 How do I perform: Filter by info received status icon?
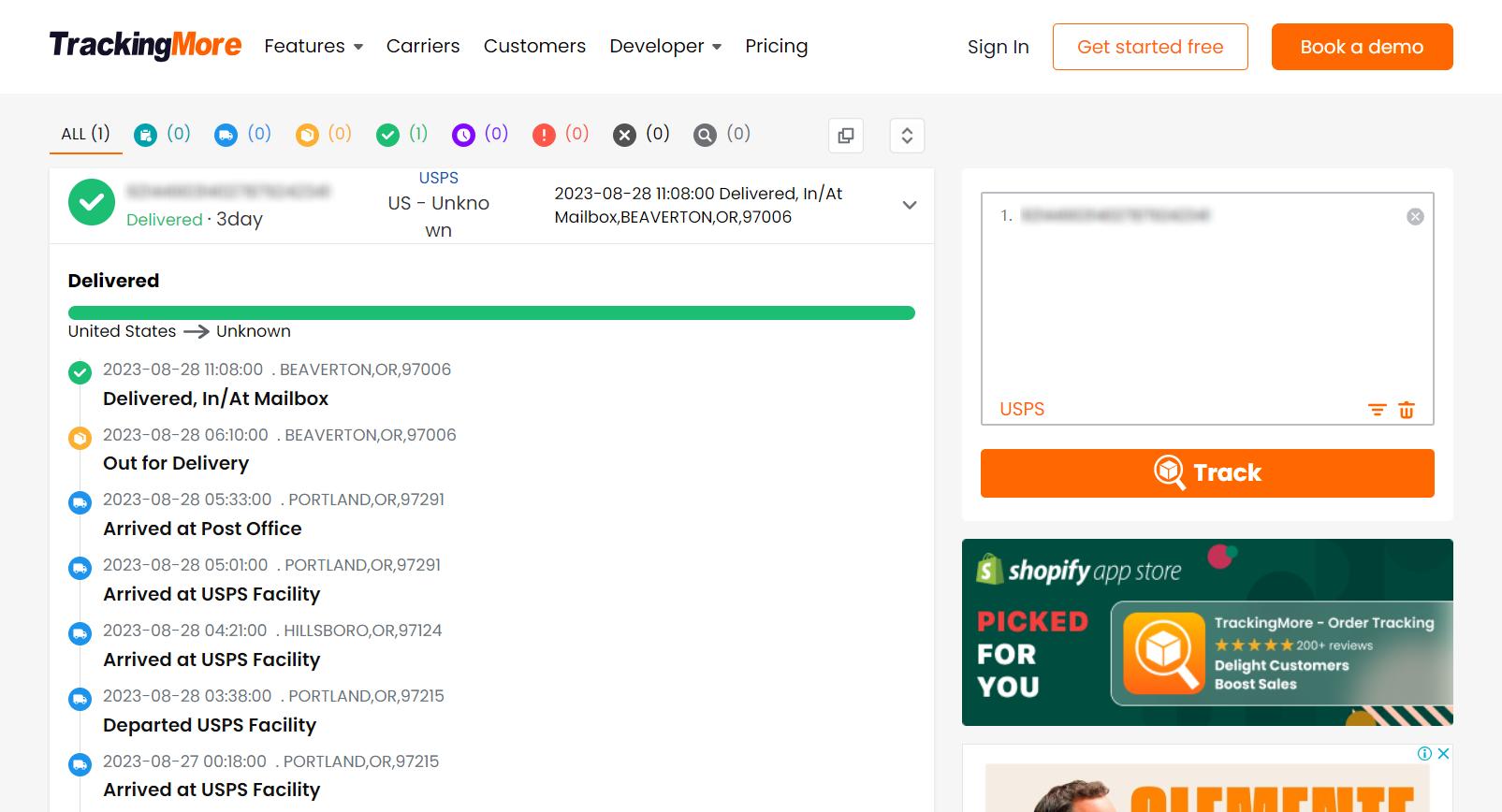145,136
